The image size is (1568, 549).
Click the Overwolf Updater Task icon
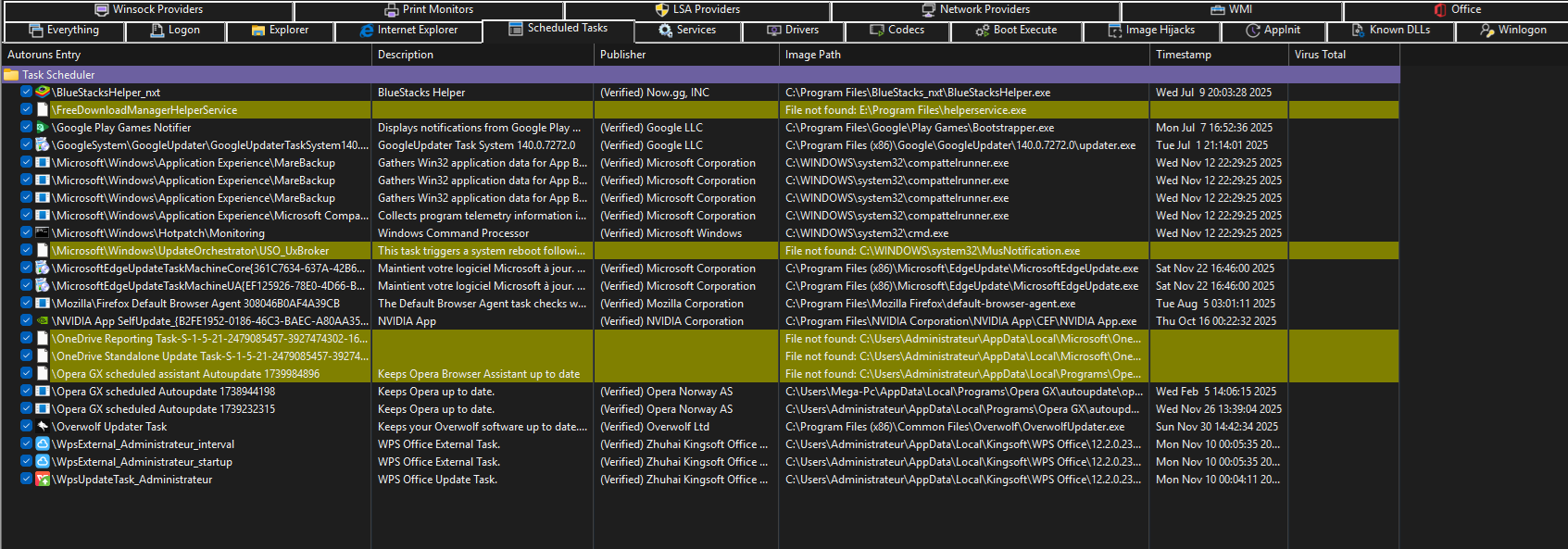[42, 427]
